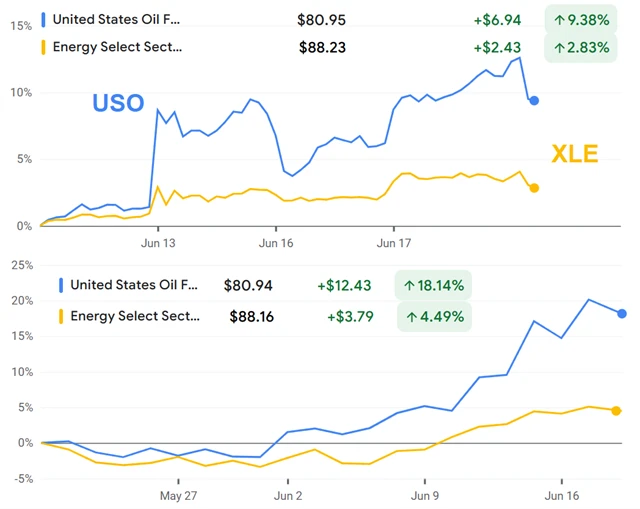
Task: Select the Jun 13 date on the axis
Action: pyautogui.click(x=158, y=243)
